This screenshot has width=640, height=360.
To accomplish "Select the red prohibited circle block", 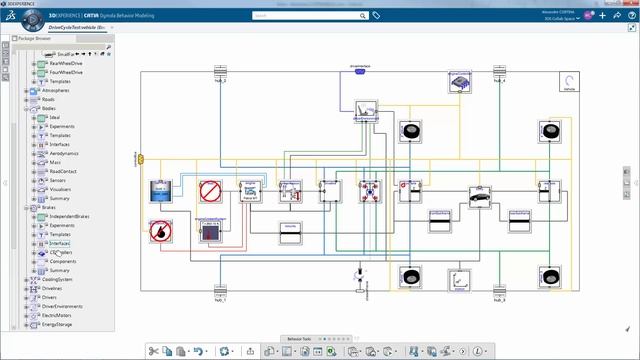I will point(211,191).
